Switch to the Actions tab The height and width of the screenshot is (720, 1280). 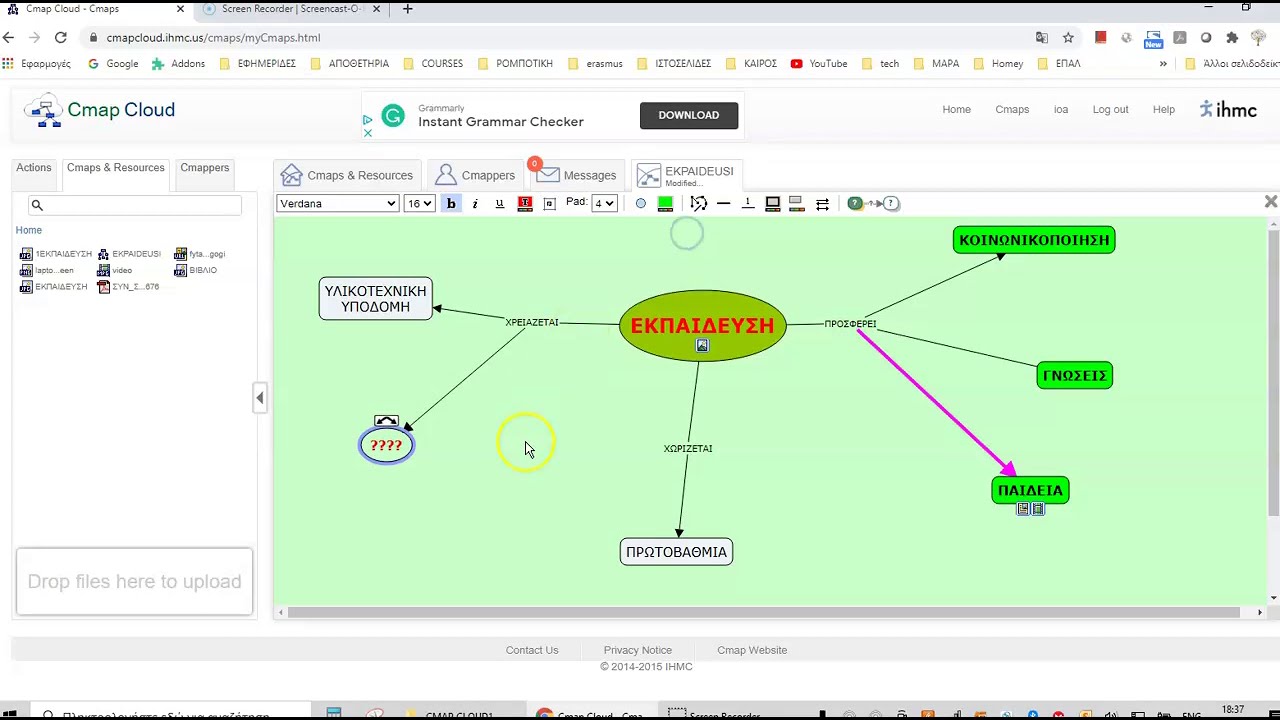tap(34, 168)
